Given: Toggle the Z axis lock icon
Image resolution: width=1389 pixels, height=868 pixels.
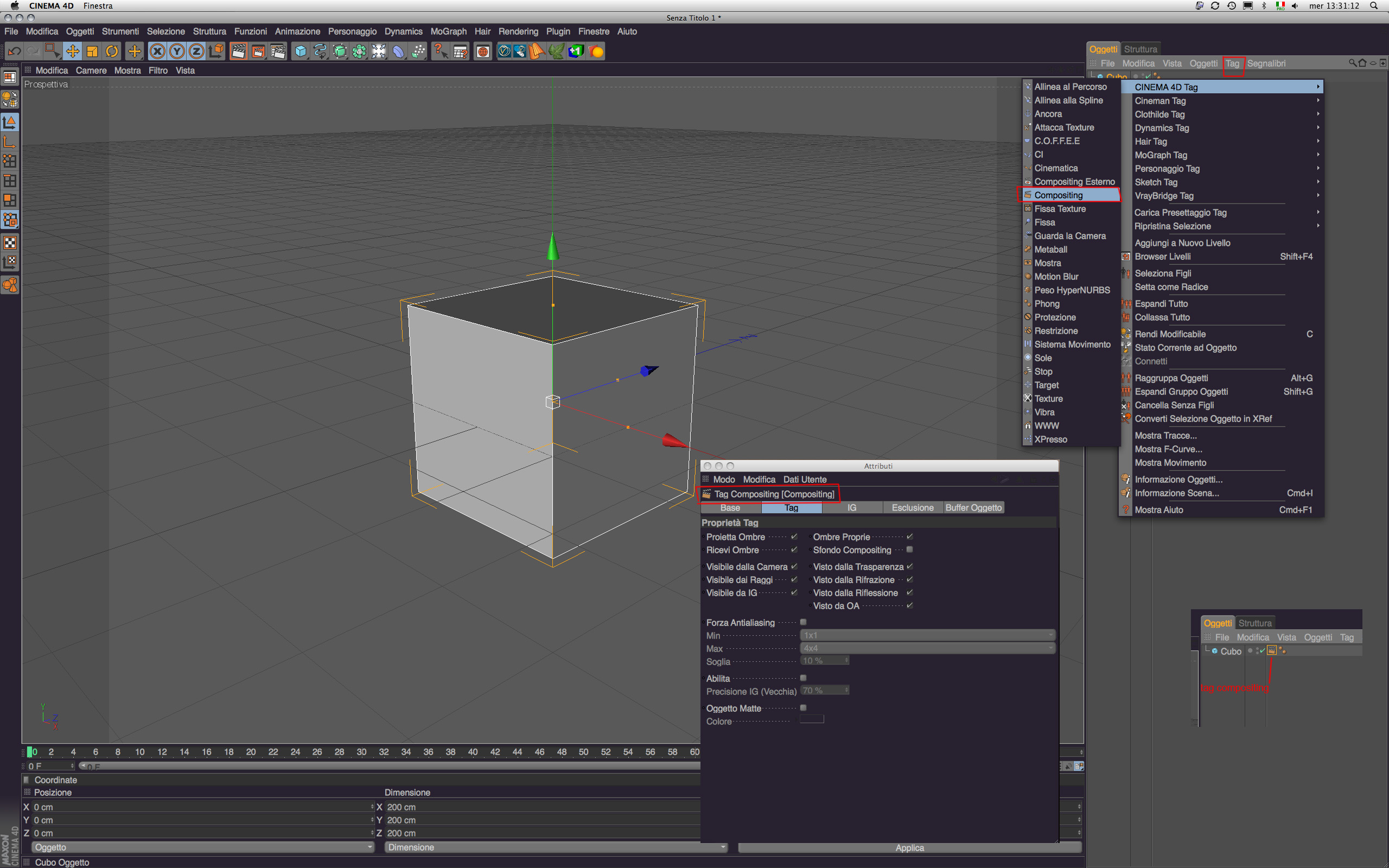Looking at the screenshot, I should [x=196, y=52].
